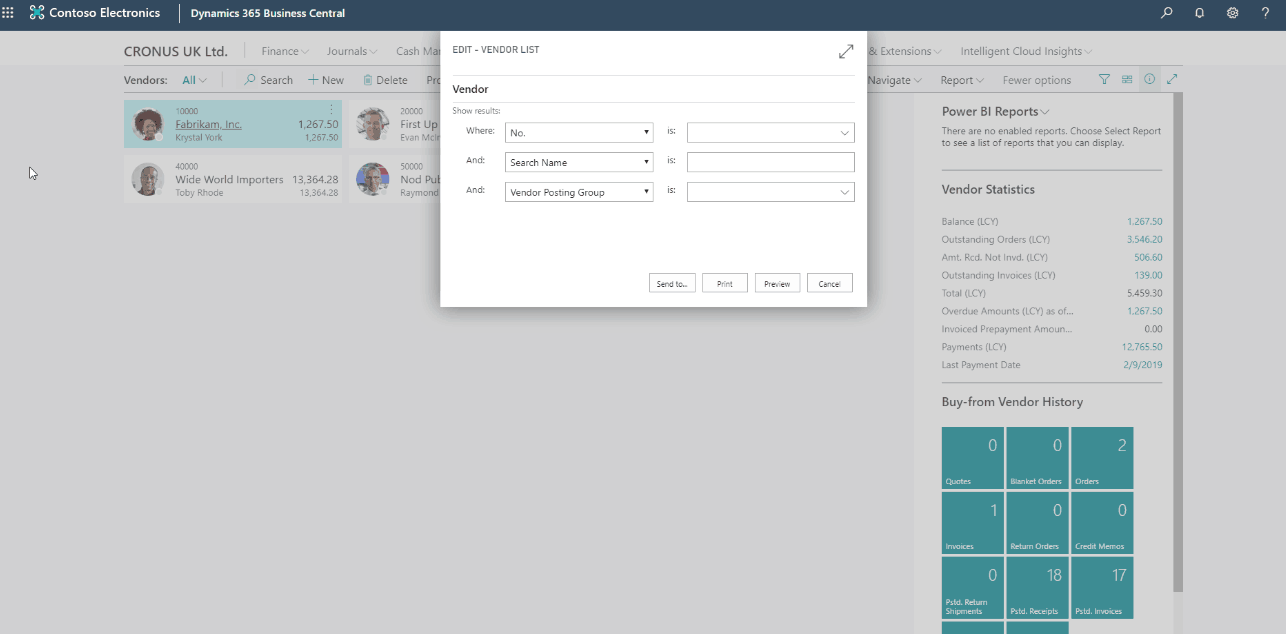Viewport: 1286px width, 634px height.
Task: Click the FactBox vertical scrollbar
Action: 1178,340
